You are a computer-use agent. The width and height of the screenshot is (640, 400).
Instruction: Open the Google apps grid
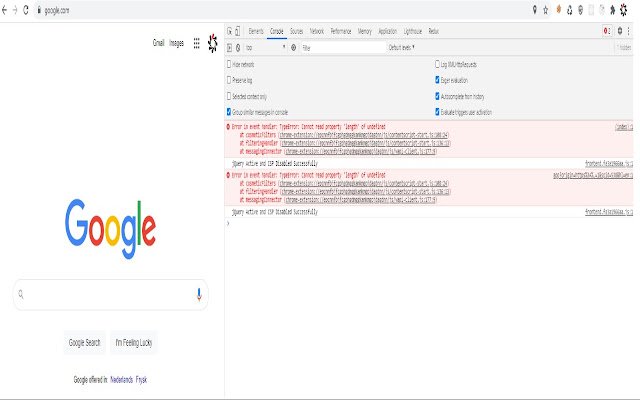(196, 43)
